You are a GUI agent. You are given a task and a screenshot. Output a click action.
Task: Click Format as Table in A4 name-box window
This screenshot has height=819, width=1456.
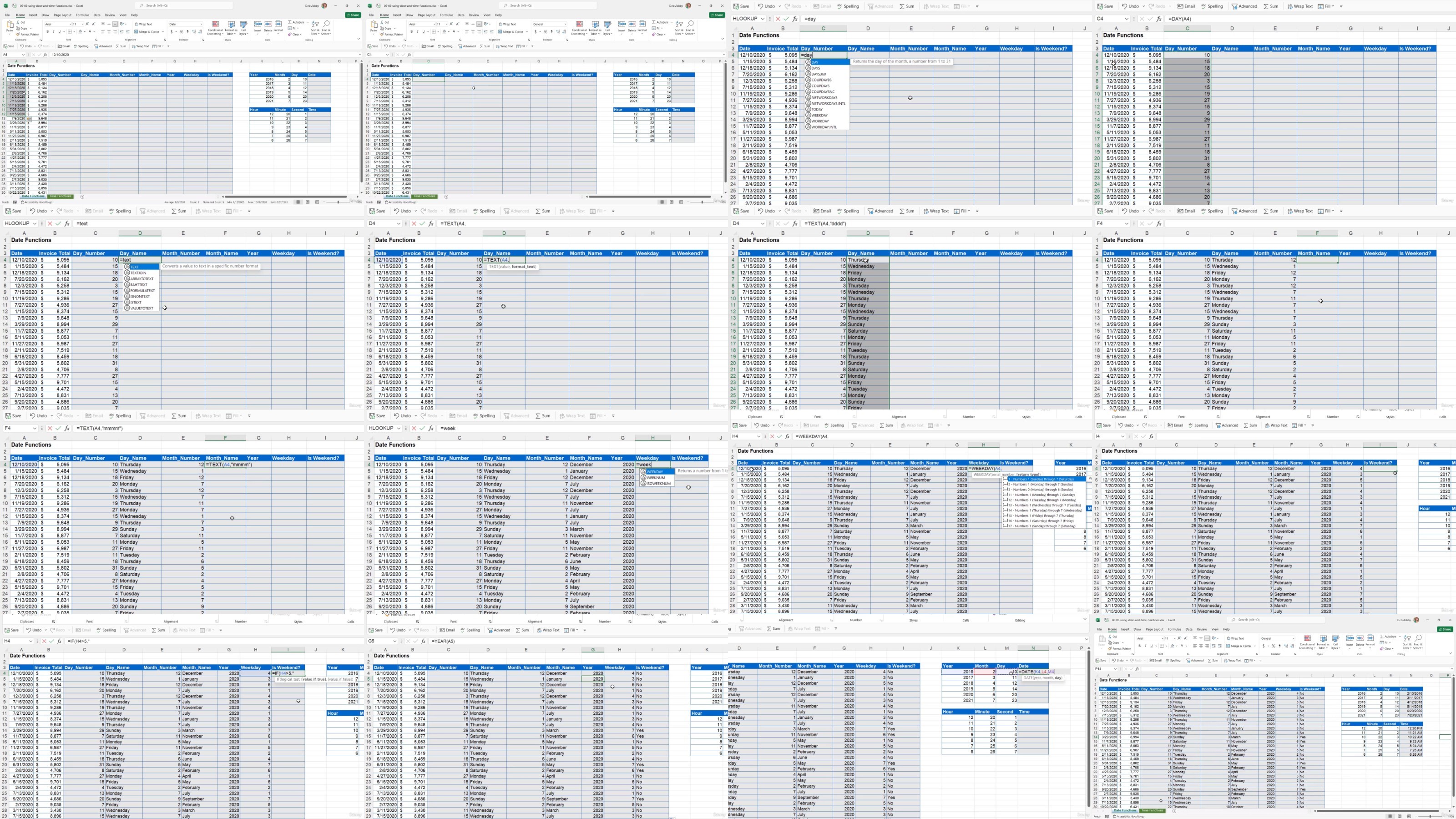[231, 28]
